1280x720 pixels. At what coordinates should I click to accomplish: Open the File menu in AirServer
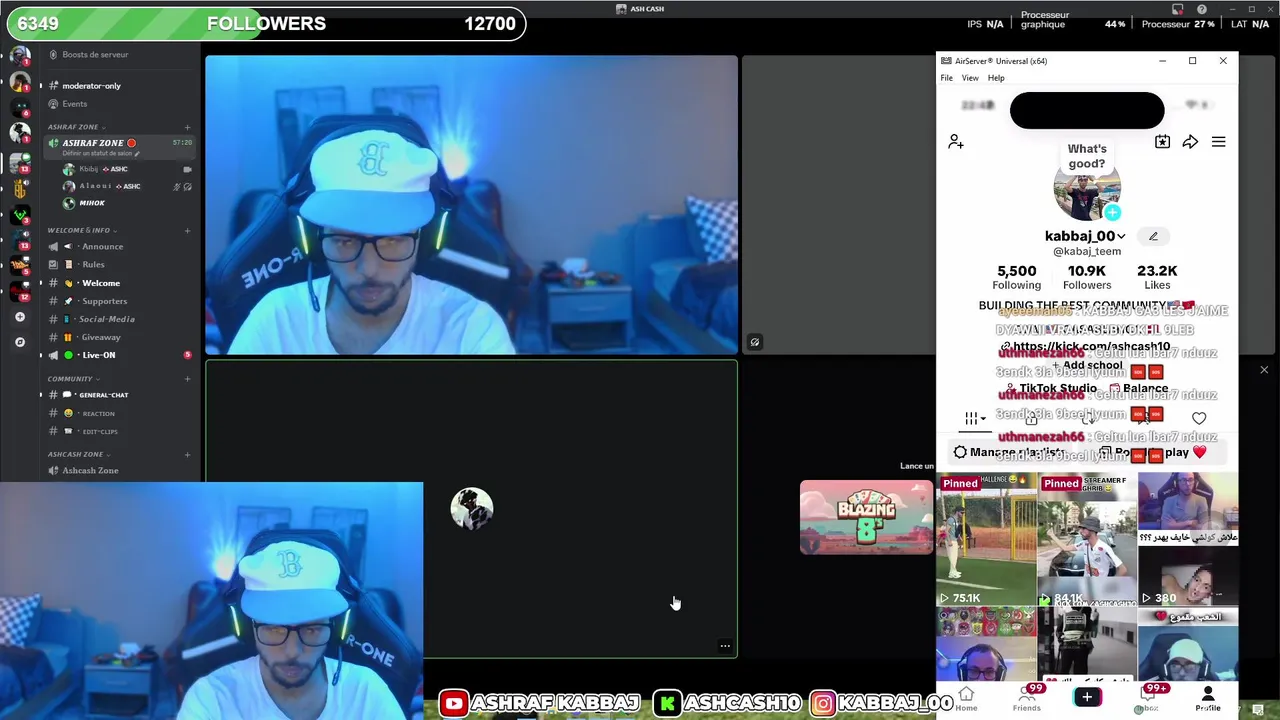pos(946,78)
